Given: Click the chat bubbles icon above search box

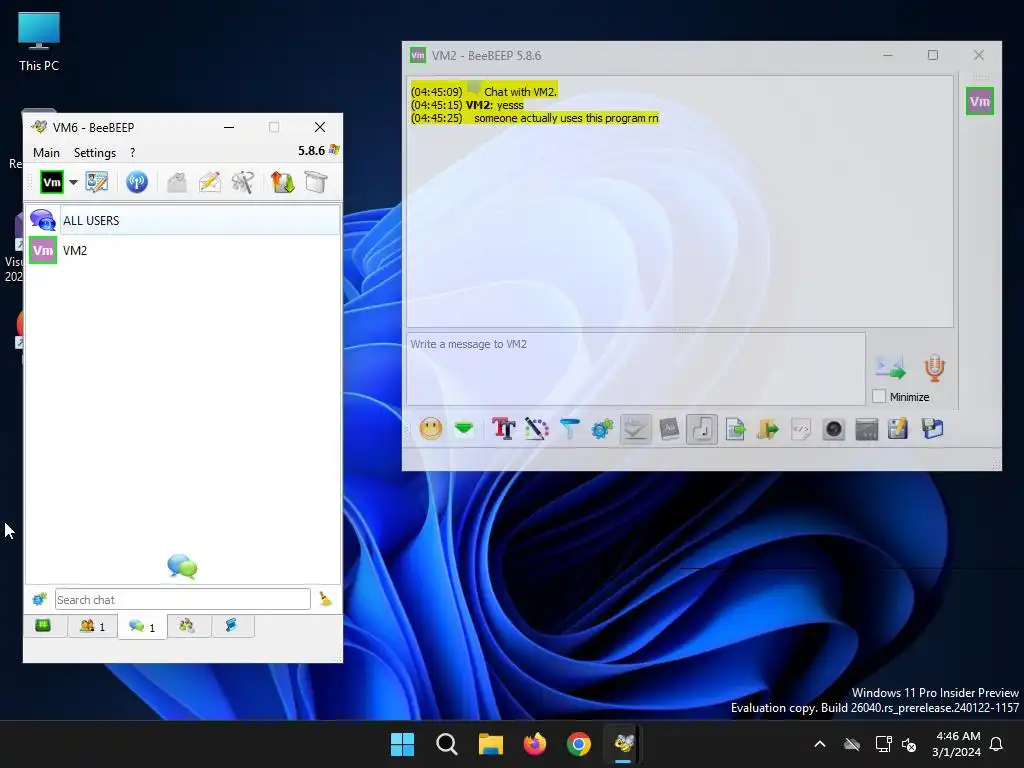Looking at the screenshot, I should pyautogui.click(x=182, y=566).
